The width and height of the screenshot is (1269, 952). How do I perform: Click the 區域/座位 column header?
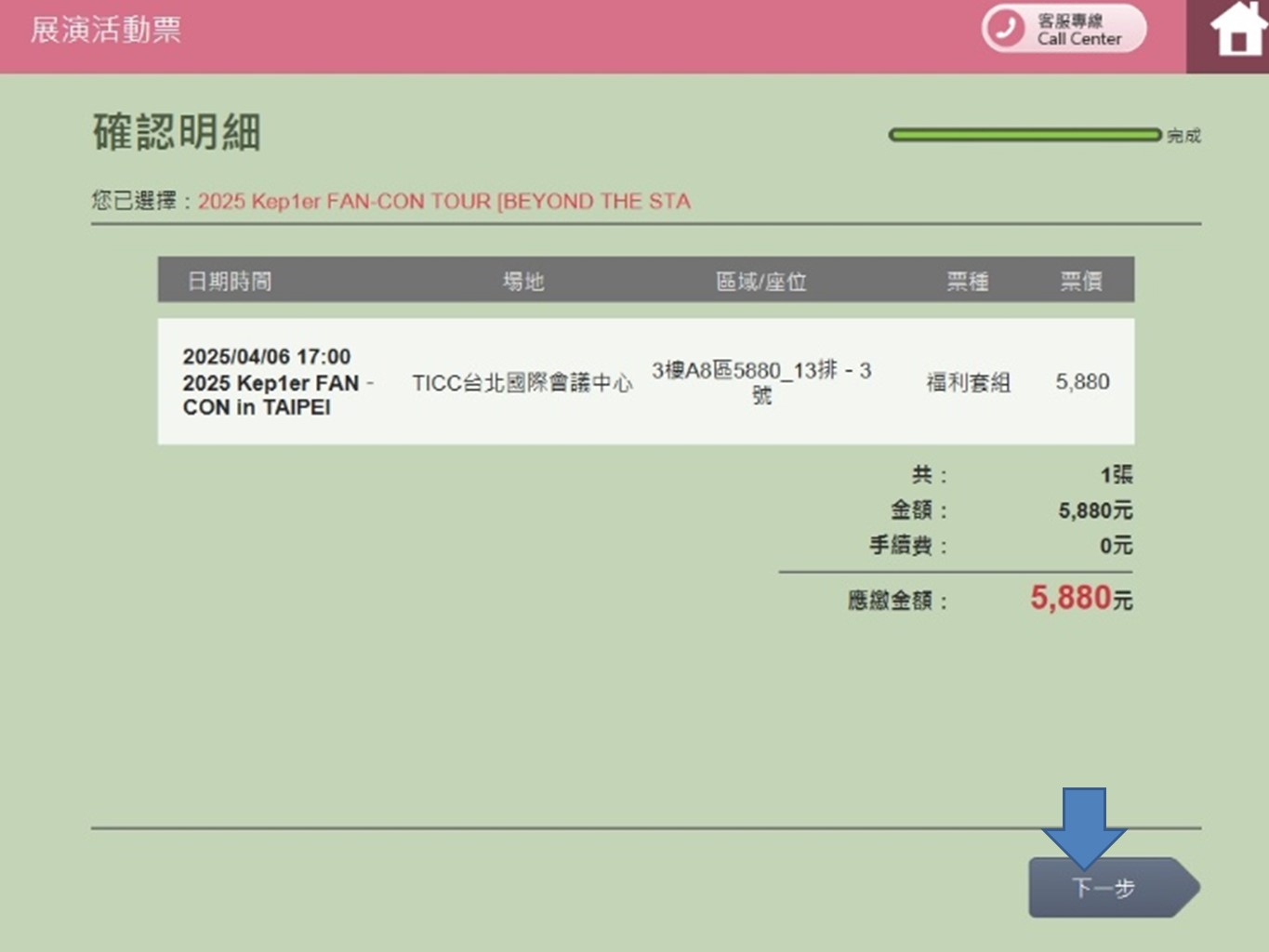point(761,282)
